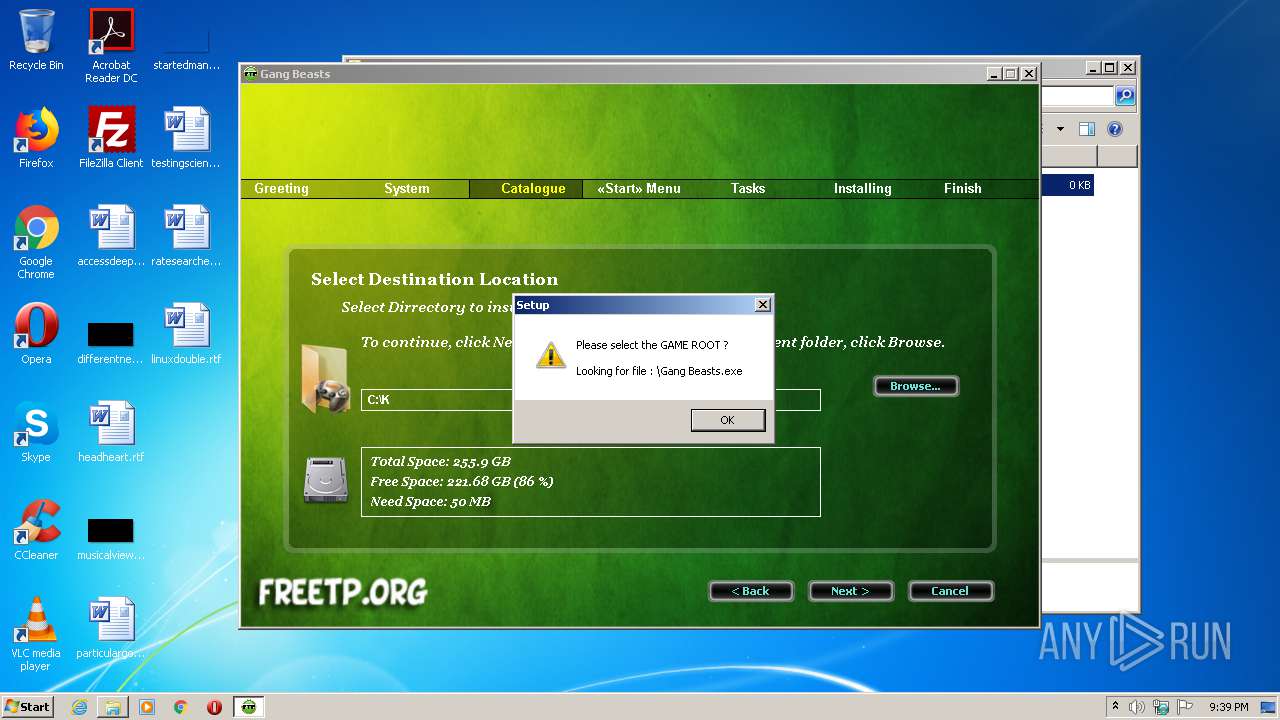Open the Firefox desktop shortcut

[x=36, y=138]
